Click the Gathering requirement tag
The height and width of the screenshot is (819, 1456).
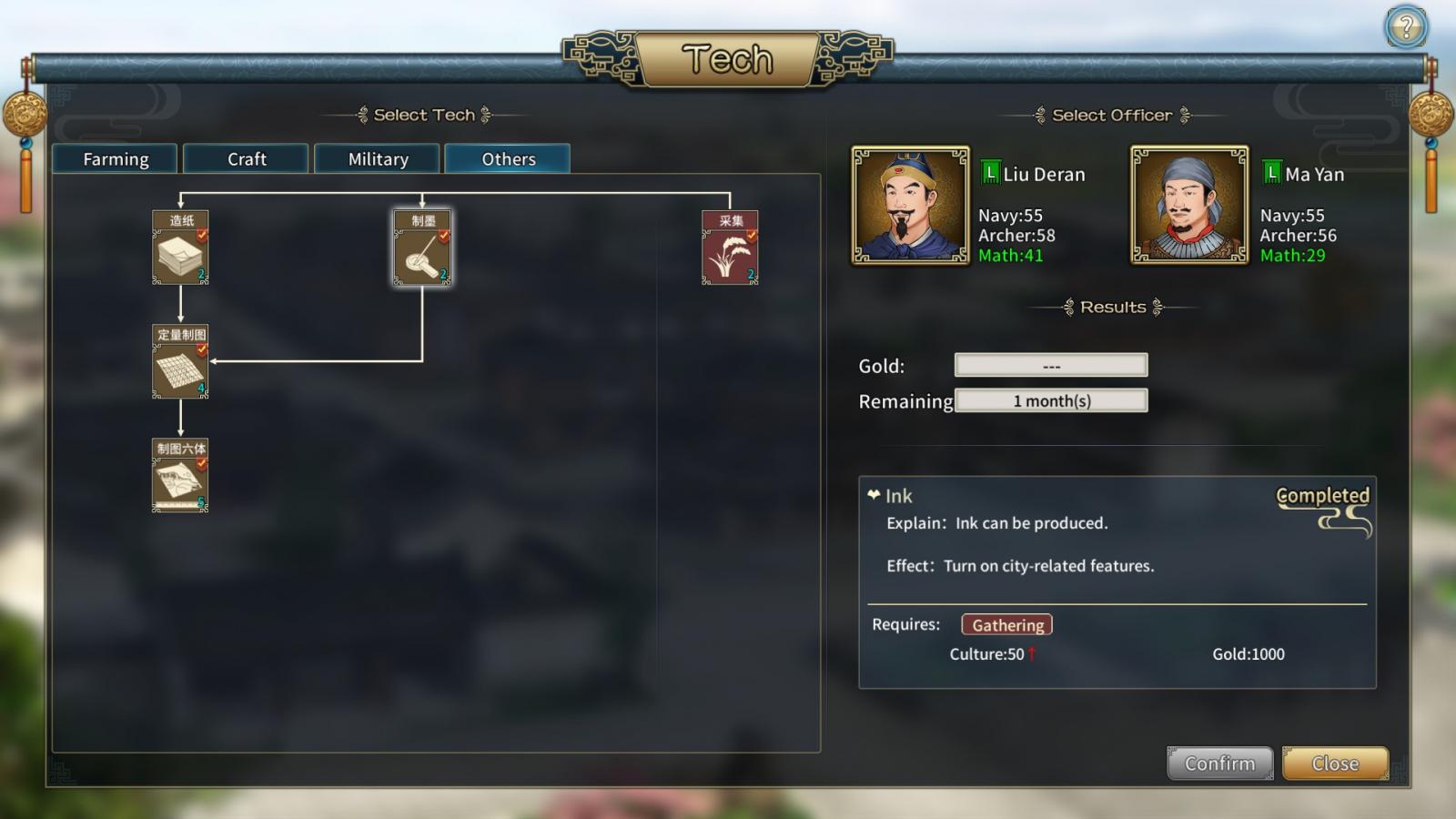1007,624
